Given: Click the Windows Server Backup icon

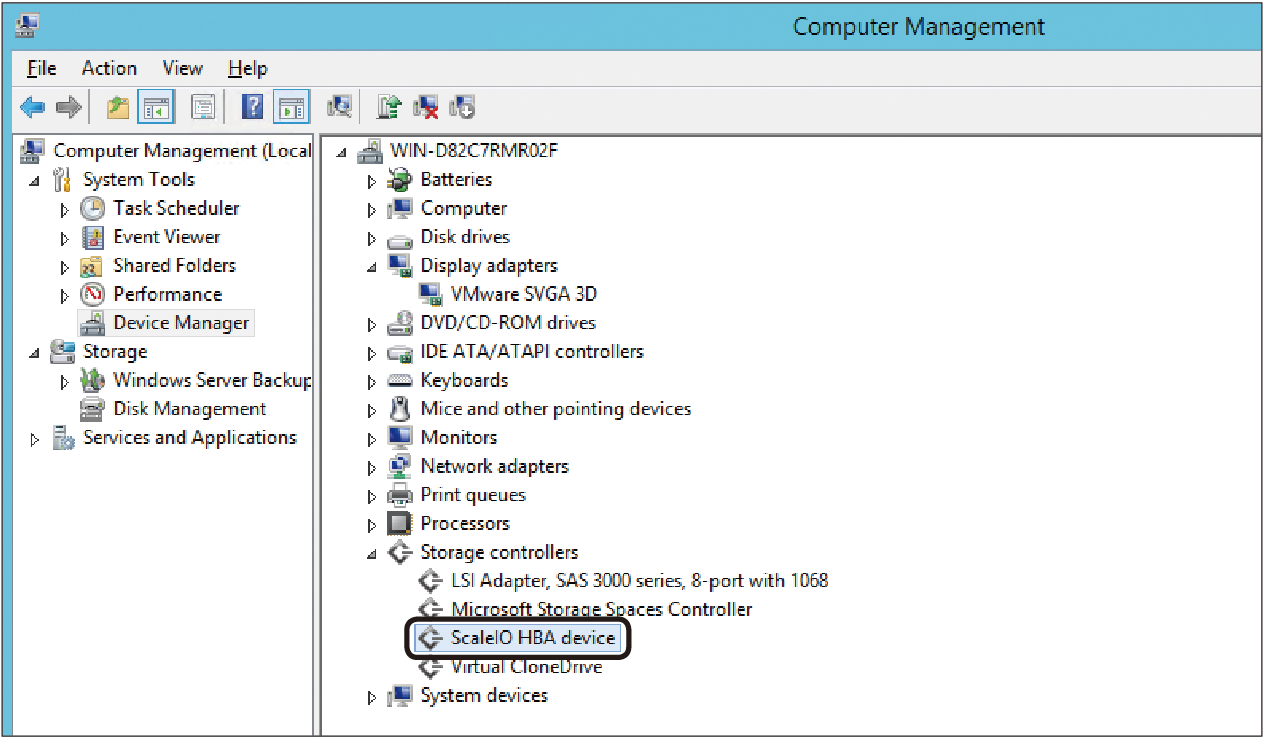Looking at the screenshot, I should pos(93,380).
